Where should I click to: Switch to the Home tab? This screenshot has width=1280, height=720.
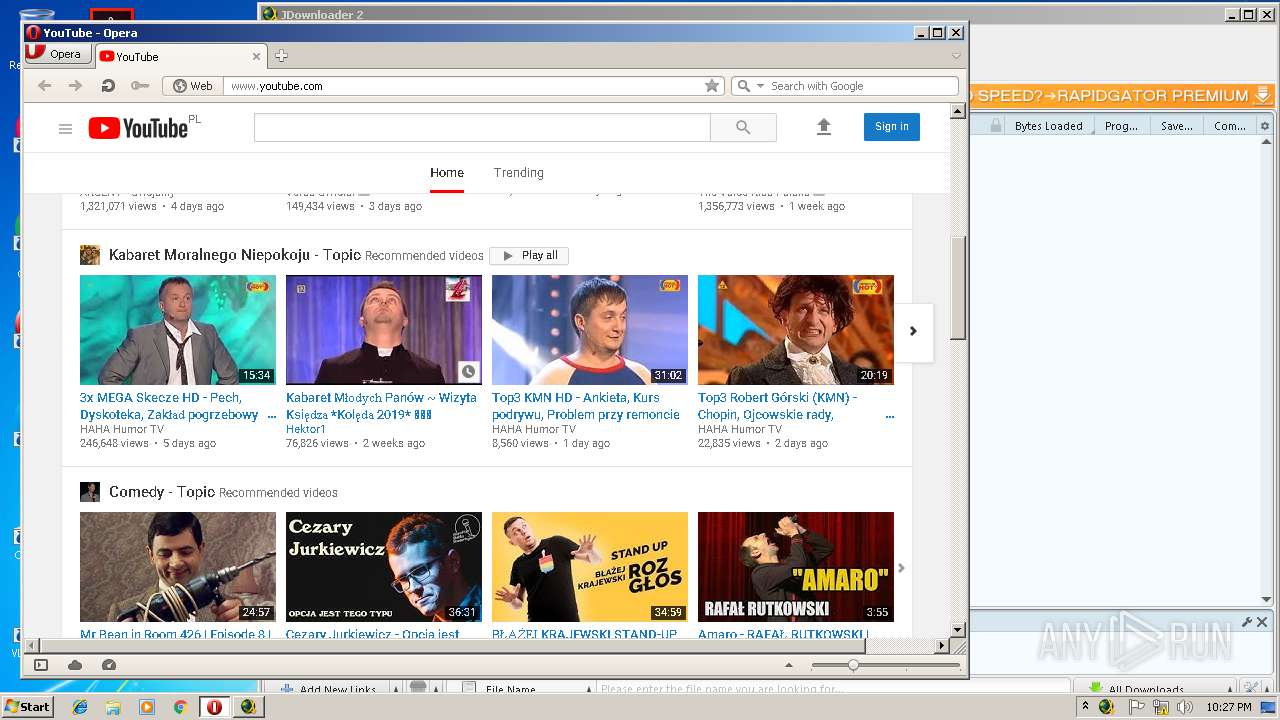coord(447,173)
